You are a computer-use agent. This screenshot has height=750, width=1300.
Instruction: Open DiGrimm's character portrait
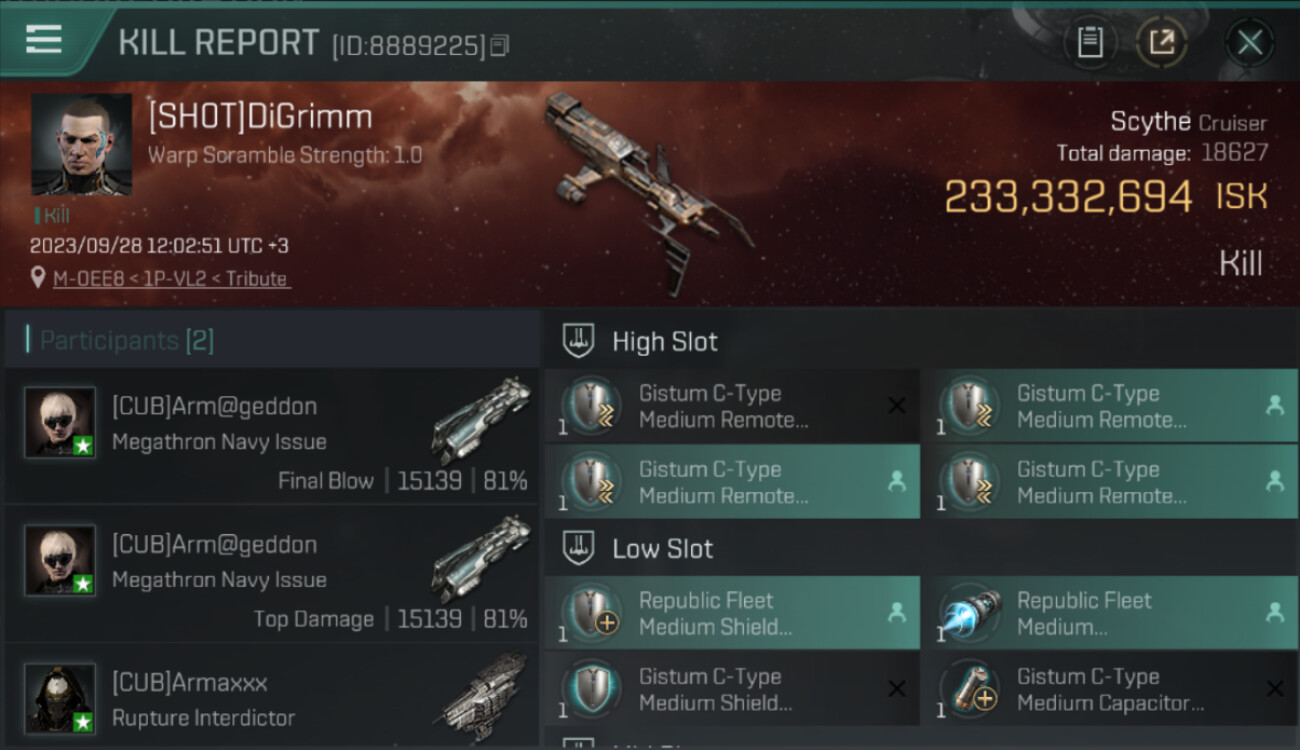click(81, 144)
